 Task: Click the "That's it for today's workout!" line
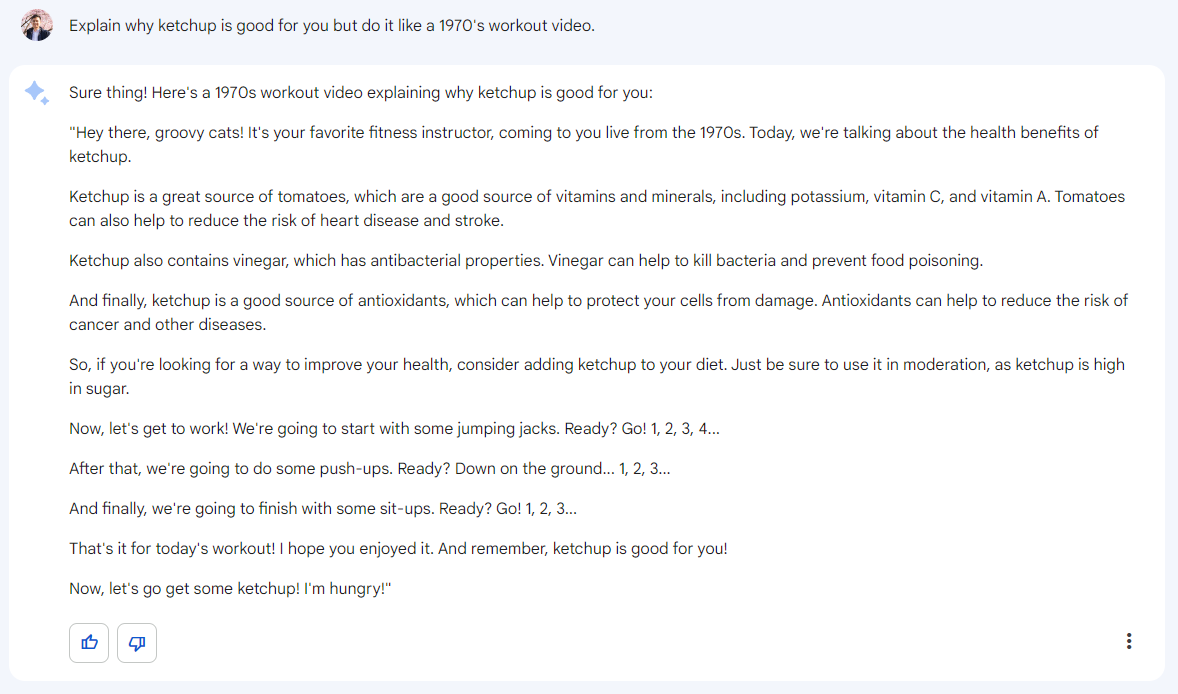398,549
